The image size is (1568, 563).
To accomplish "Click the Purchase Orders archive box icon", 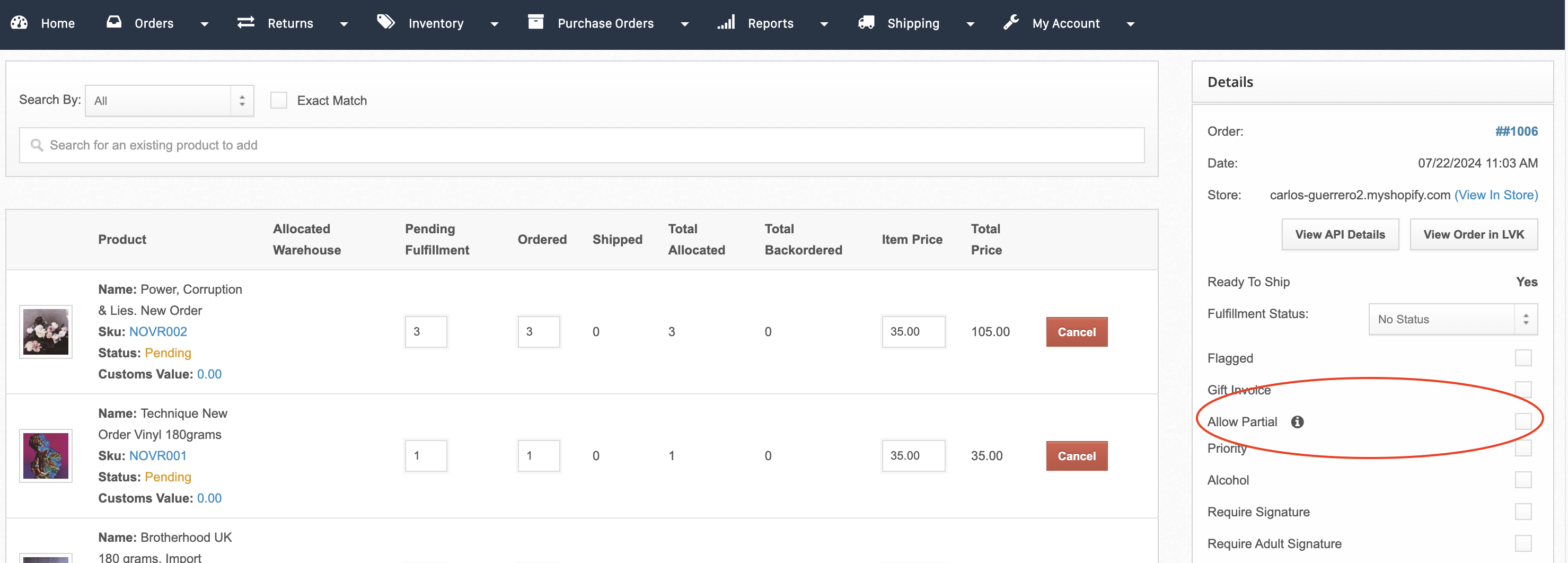I will click(535, 22).
